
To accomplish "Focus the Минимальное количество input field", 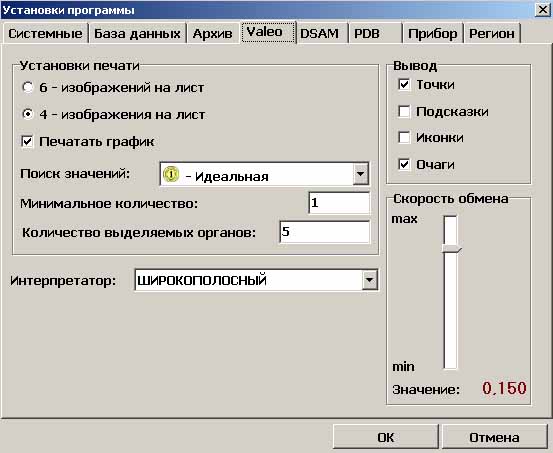I will tap(339, 203).
